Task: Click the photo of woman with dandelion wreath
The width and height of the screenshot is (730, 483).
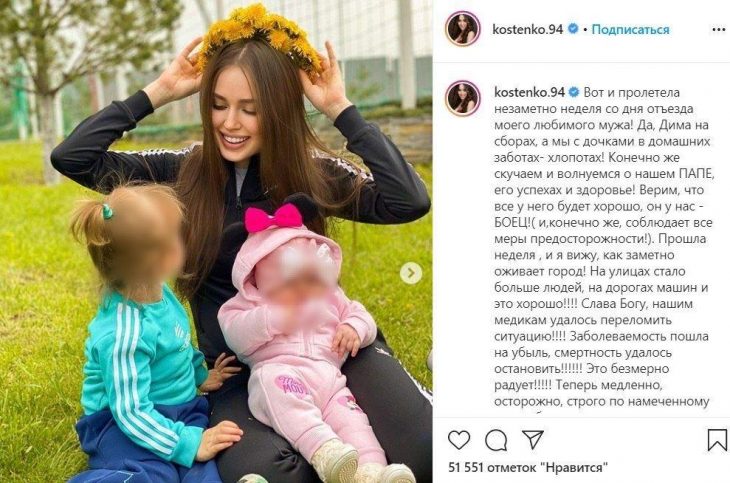Action: tap(216, 242)
